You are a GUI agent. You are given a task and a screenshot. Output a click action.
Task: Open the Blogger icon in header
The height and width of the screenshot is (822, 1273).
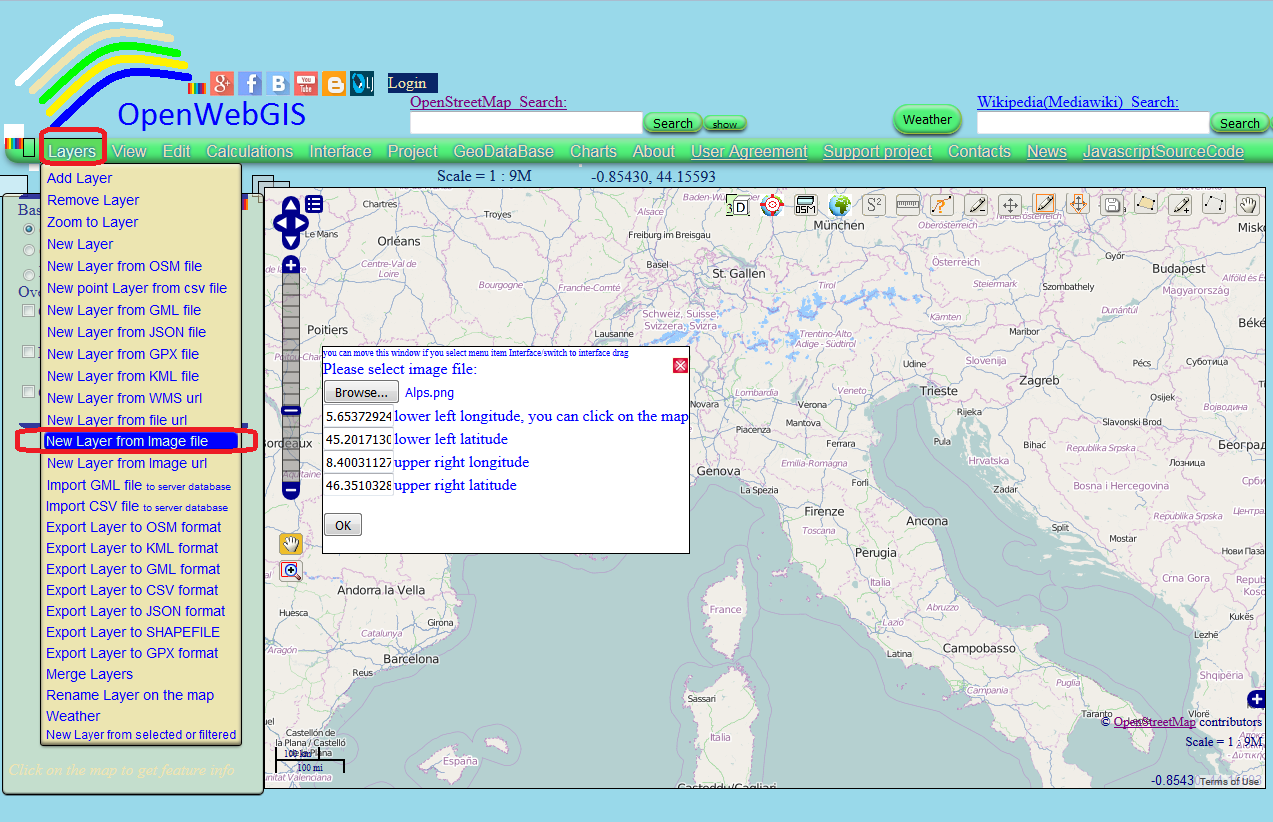[334, 84]
